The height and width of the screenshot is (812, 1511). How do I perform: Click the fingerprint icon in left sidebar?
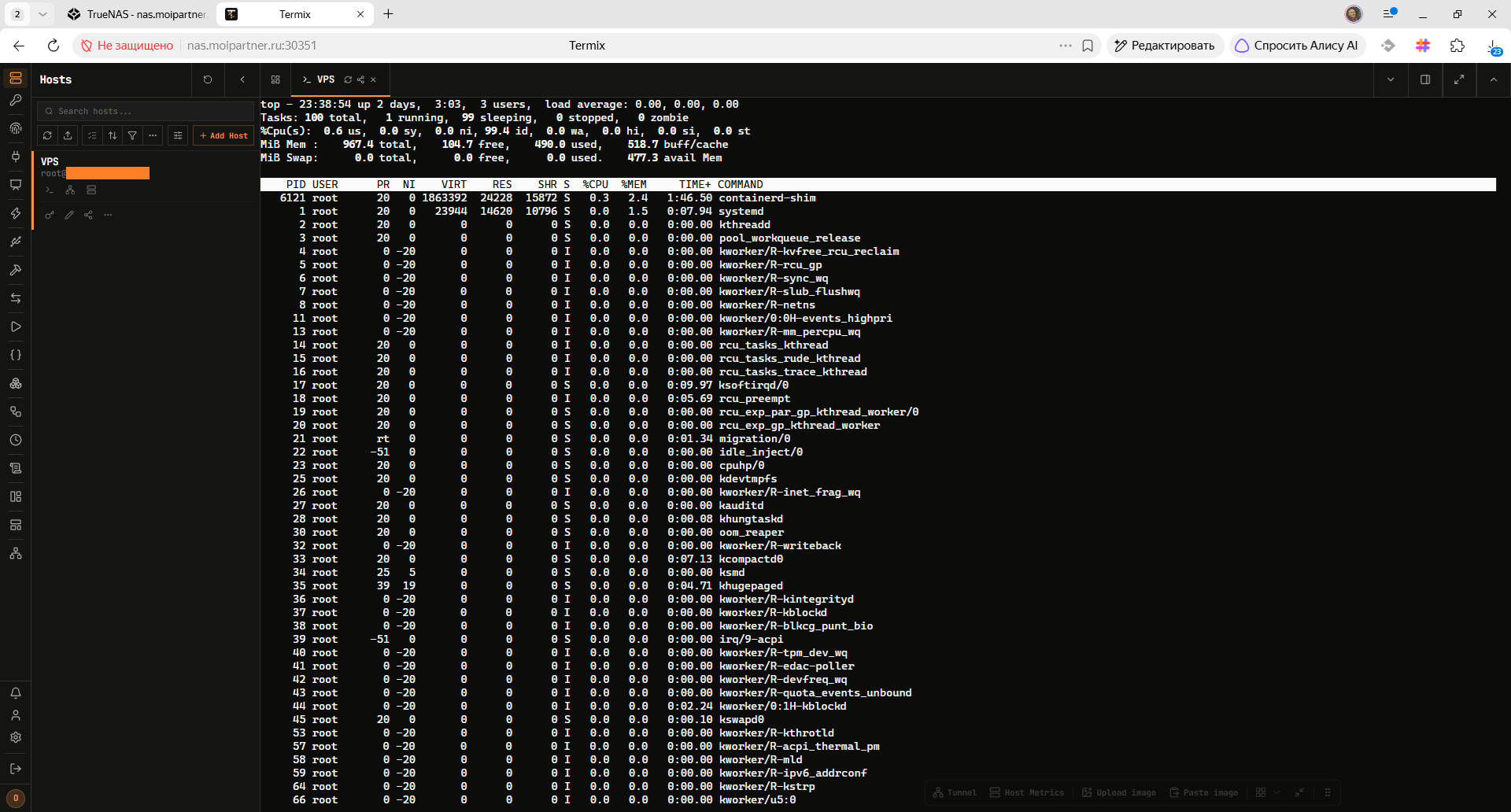(x=15, y=128)
